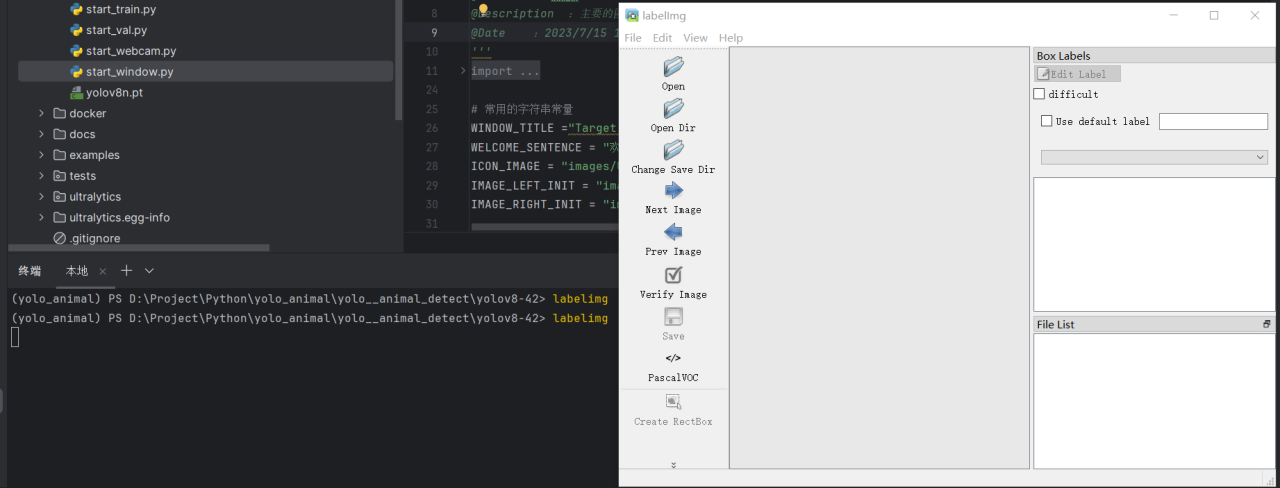Open the label combo box under Box Labels

pos(1154,157)
